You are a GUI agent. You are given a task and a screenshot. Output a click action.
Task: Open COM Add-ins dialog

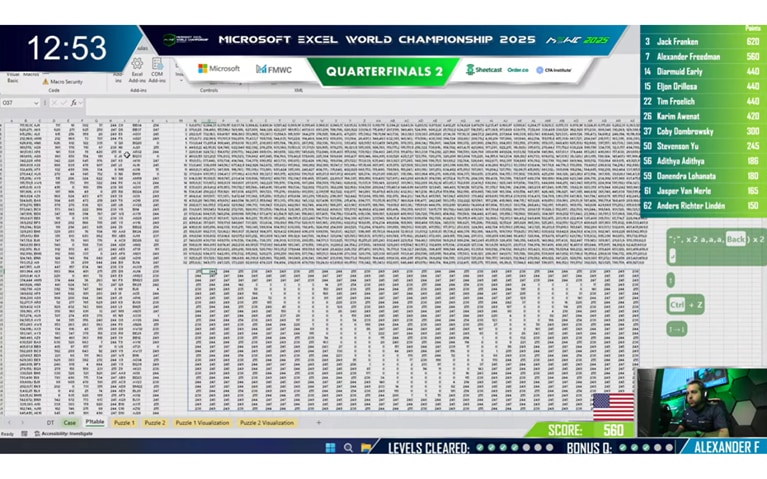[157, 70]
